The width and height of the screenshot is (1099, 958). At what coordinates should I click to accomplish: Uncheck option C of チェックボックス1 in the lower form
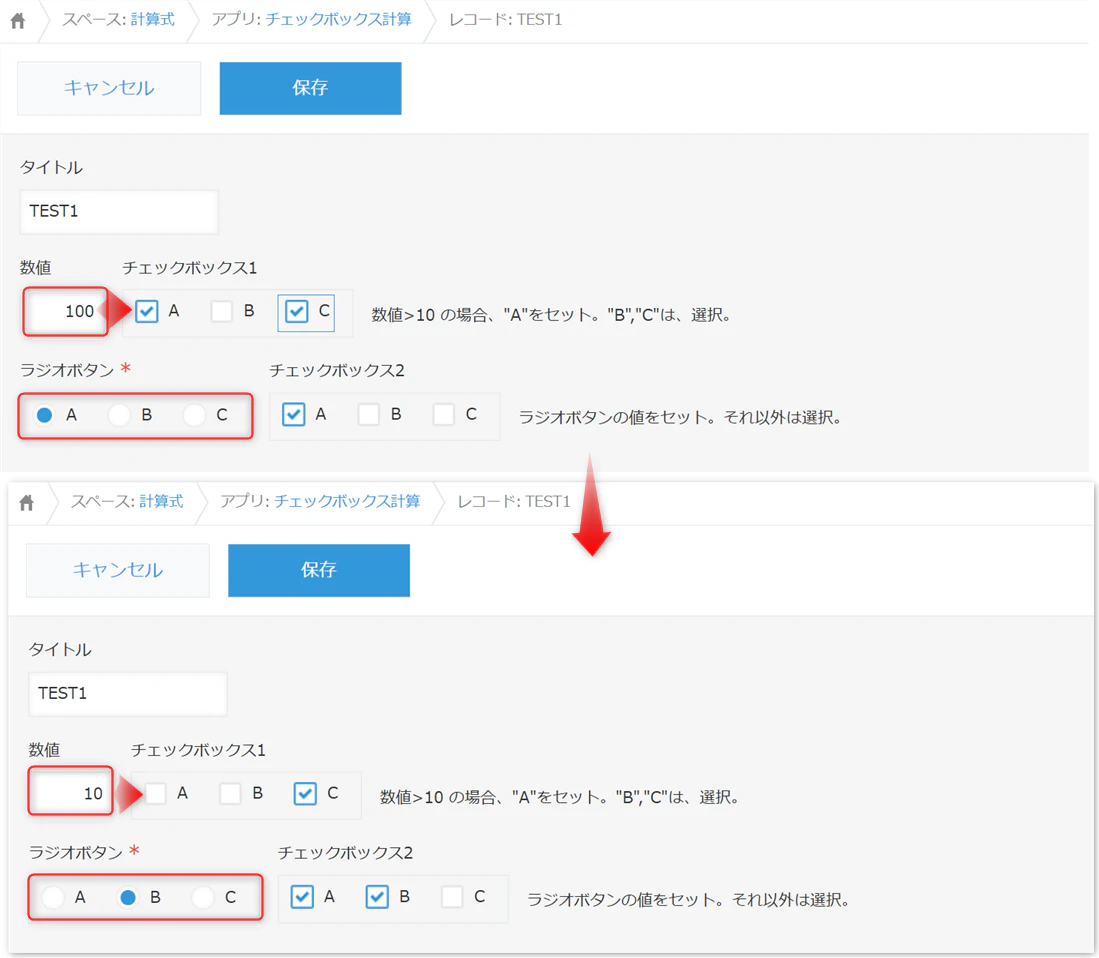(305, 793)
